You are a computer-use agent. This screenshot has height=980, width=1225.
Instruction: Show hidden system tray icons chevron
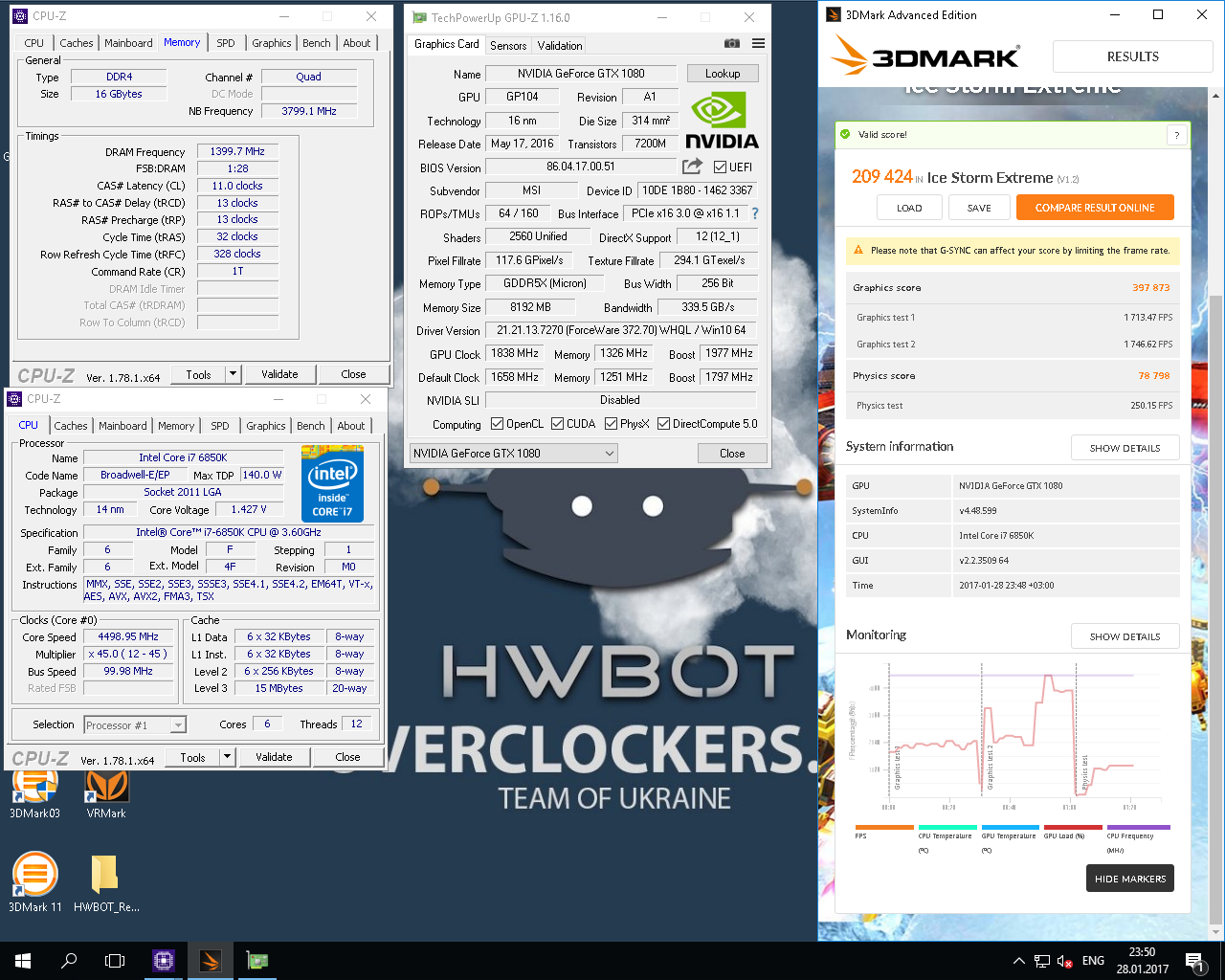click(1018, 961)
